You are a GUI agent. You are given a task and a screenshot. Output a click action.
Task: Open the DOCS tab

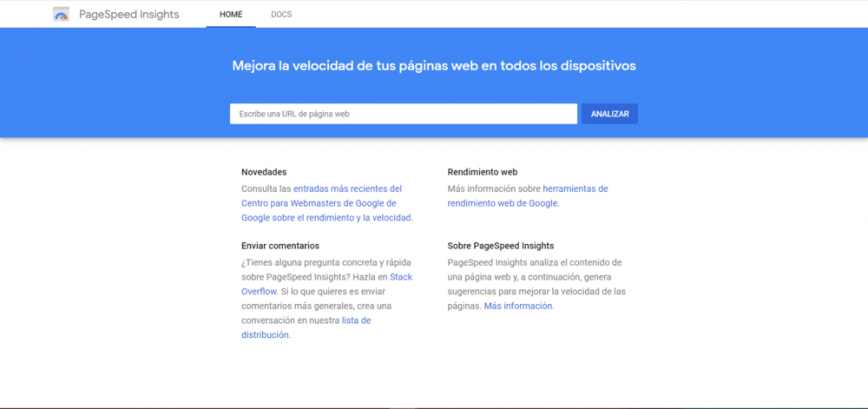[x=281, y=15]
